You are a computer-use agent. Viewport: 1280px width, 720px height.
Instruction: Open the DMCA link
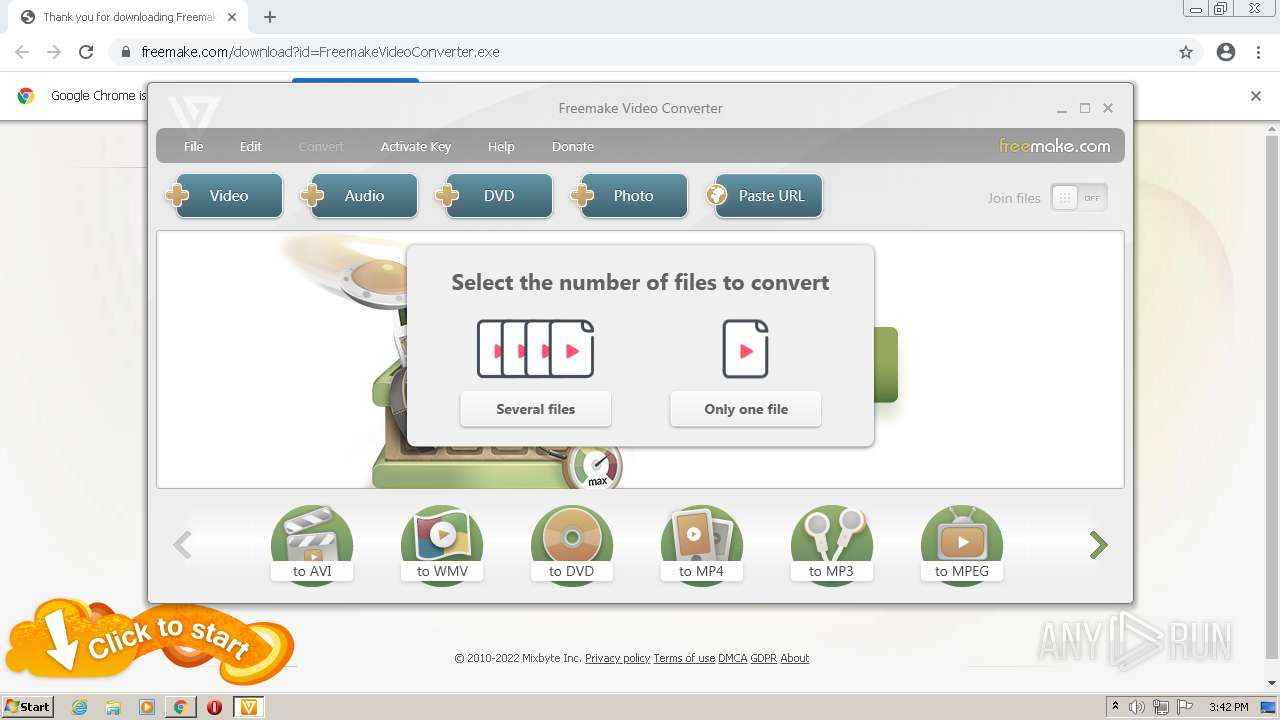[x=733, y=658]
